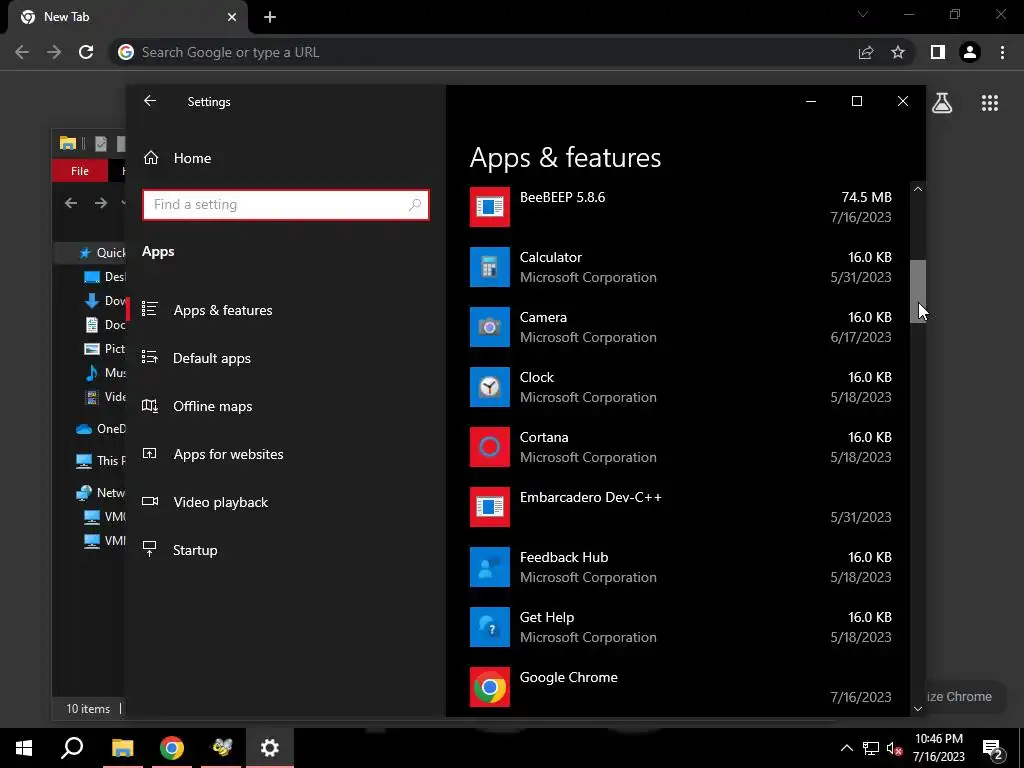
Task: Open the Chrome profile avatar
Action: coord(970,52)
